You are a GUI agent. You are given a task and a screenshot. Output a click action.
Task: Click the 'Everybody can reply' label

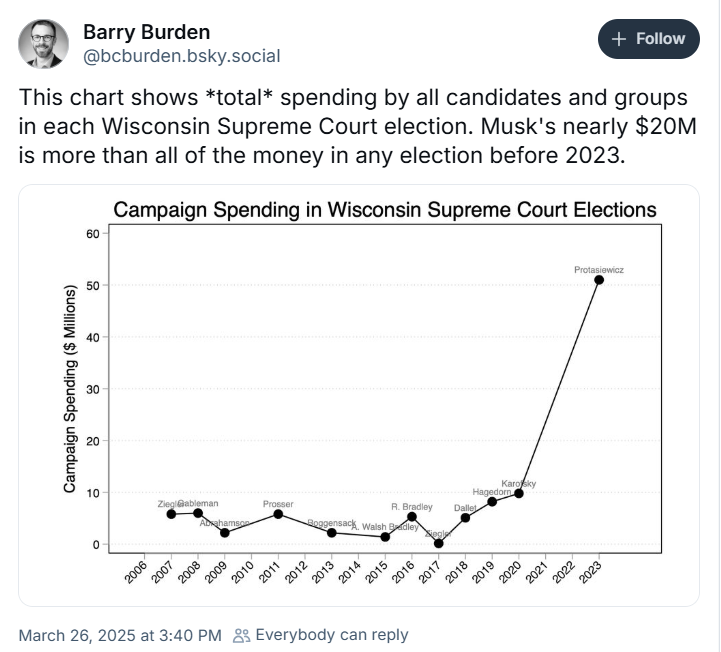(x=332, y=635)
